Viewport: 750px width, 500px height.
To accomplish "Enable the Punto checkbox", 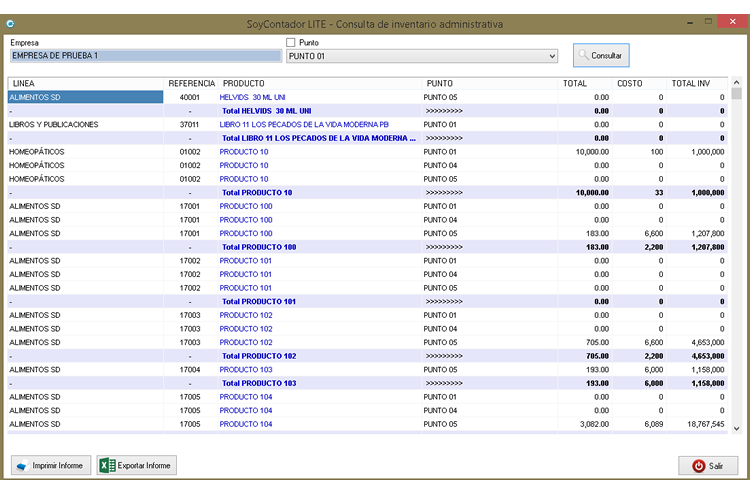I will click(290, 43).
